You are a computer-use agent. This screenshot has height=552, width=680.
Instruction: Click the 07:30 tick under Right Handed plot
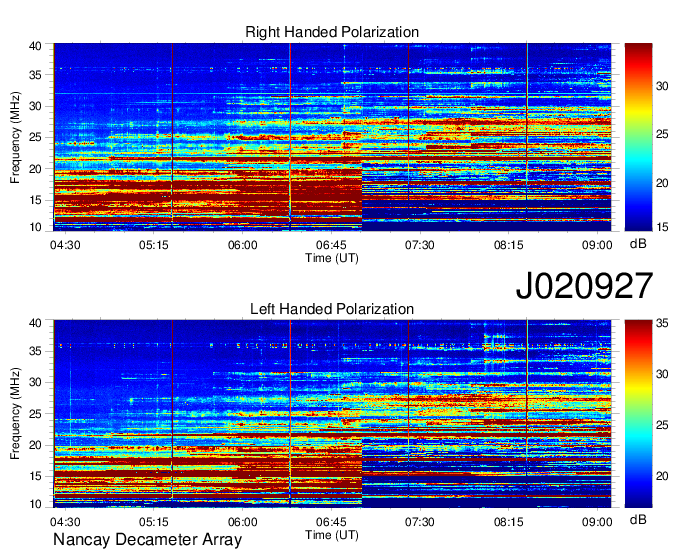point(419,245)
